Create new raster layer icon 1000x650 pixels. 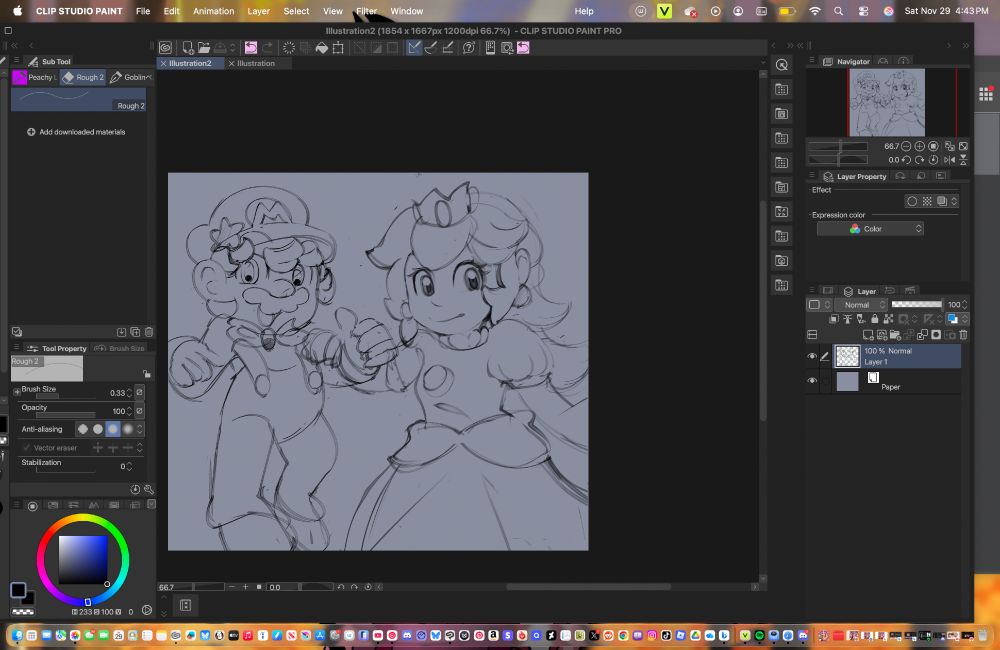point(868,335)
